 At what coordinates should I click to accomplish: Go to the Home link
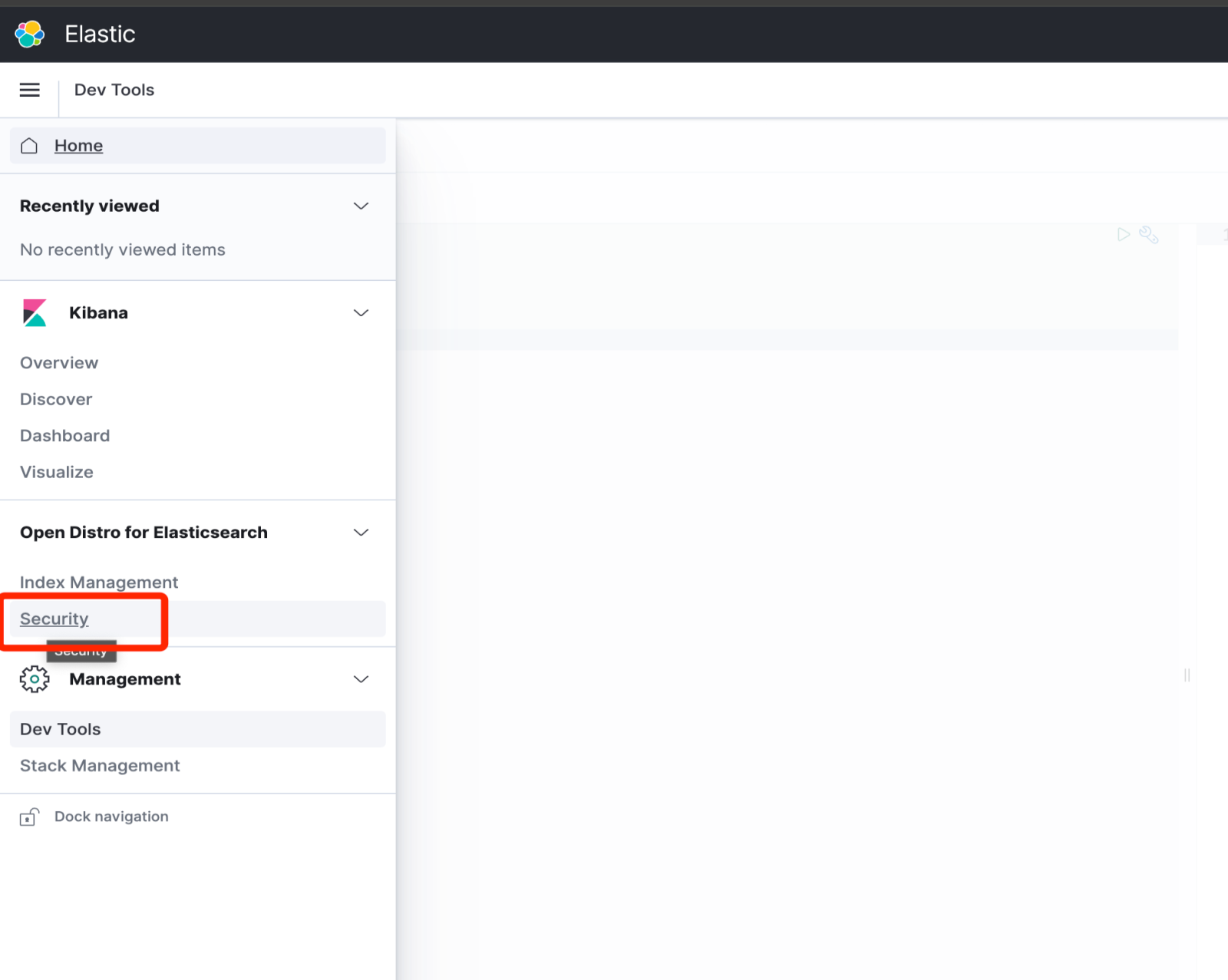78,146
